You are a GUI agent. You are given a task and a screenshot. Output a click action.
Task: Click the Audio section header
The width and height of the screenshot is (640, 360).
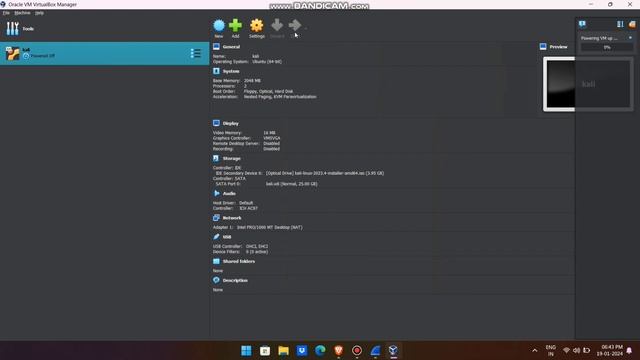[x=229, y=193]
